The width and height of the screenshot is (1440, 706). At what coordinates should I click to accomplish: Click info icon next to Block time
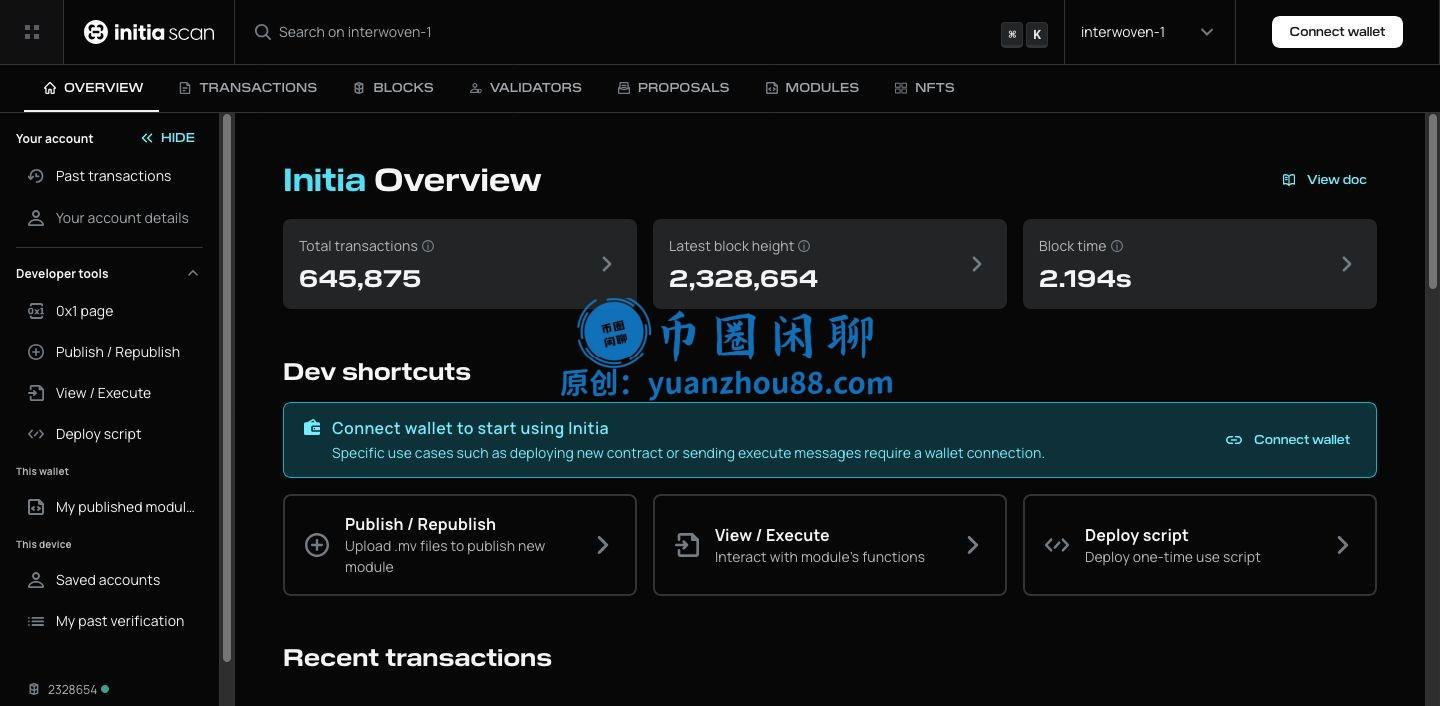point(1117,246)
